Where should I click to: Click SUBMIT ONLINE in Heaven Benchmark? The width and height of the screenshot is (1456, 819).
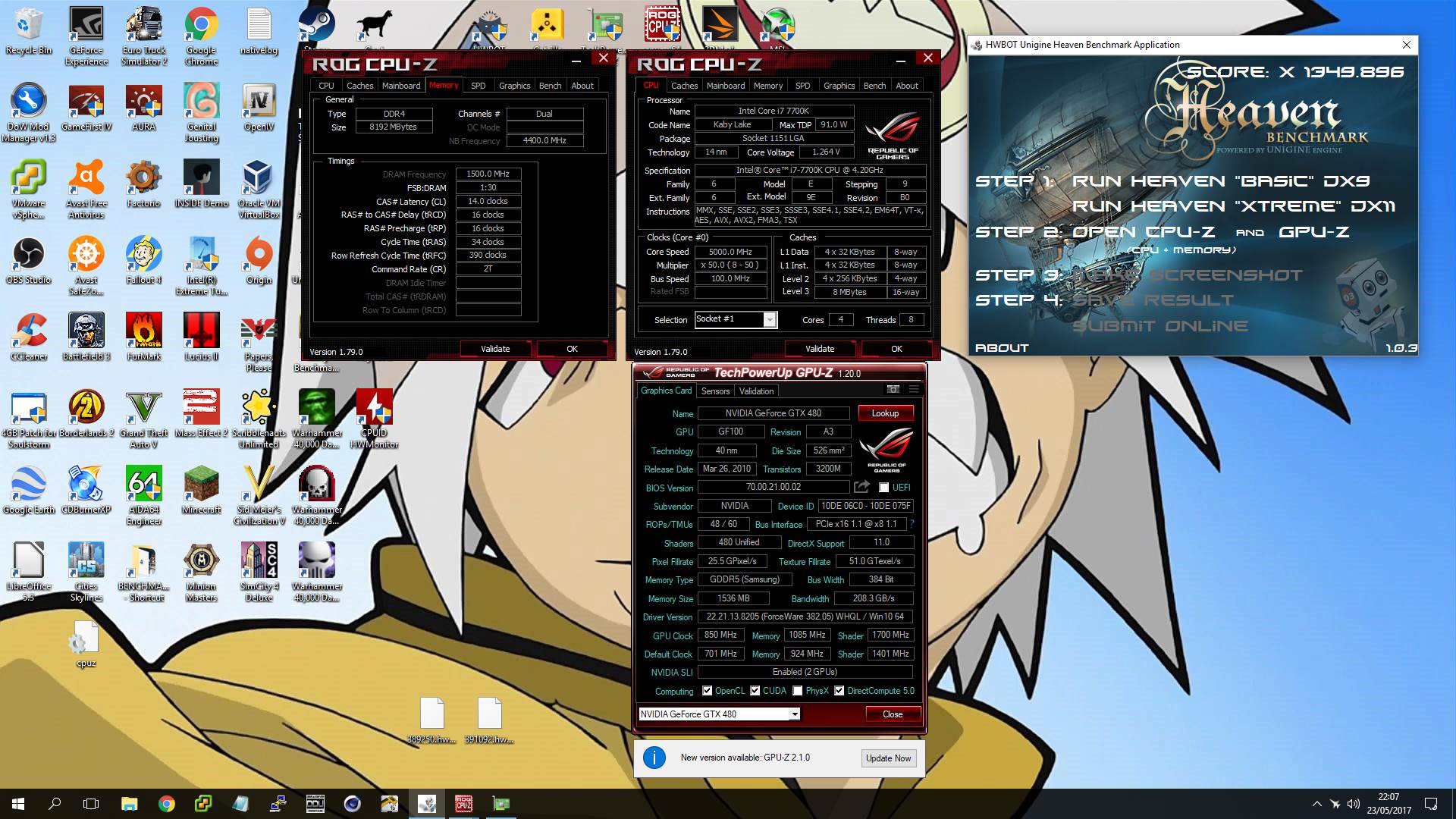coord(1160,326)
